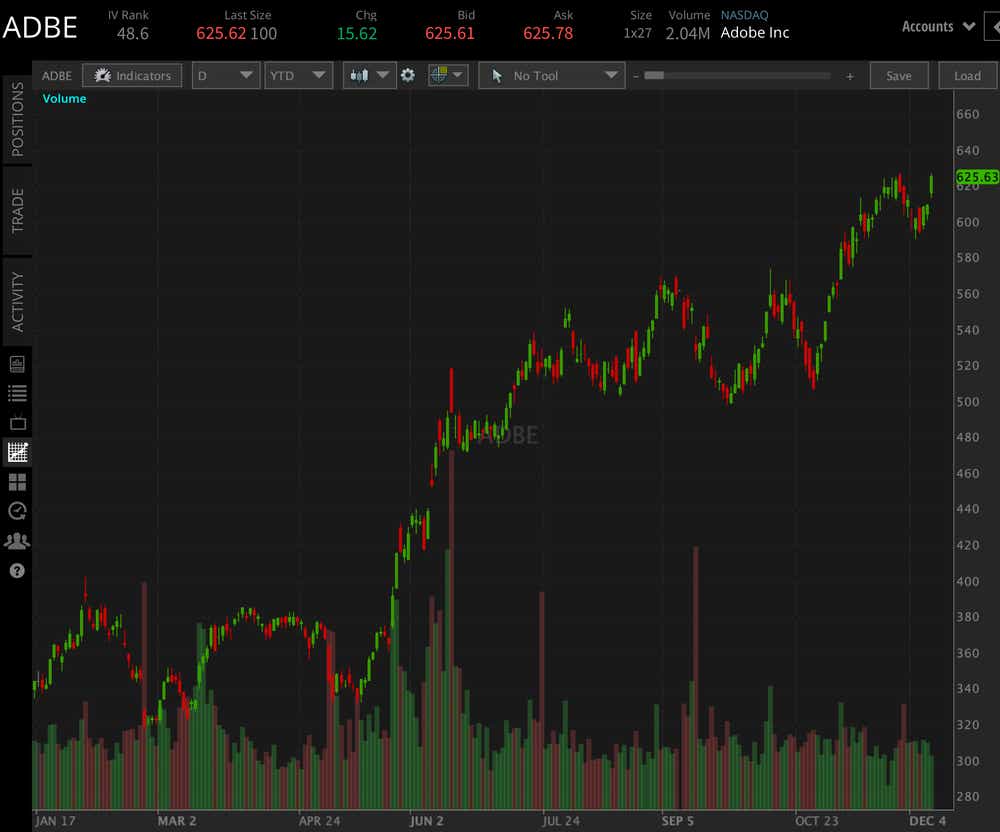Image resolution: width=1000 pixels, height=832 pixels.
Task: Click the Save button
Action: pos(898,75)
